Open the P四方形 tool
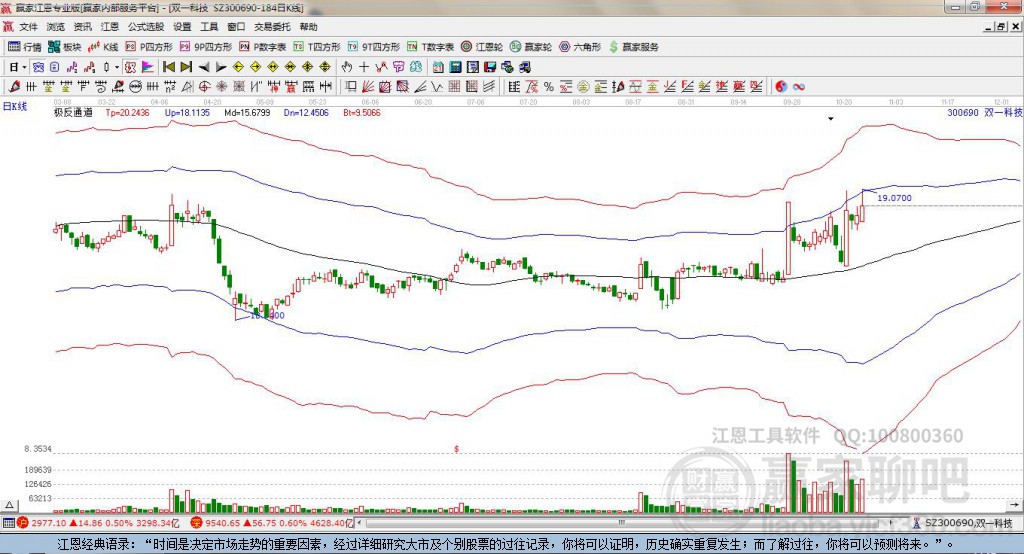 (149, 47)
